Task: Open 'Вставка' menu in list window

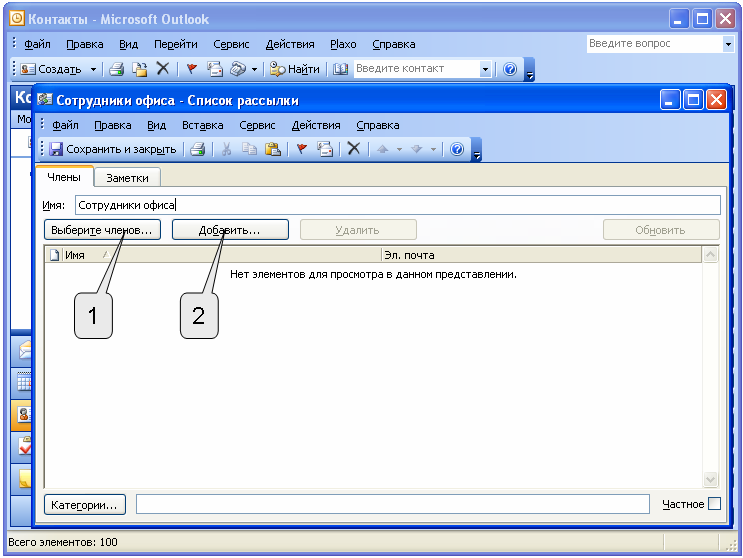Action: click(x=202, y=126)
